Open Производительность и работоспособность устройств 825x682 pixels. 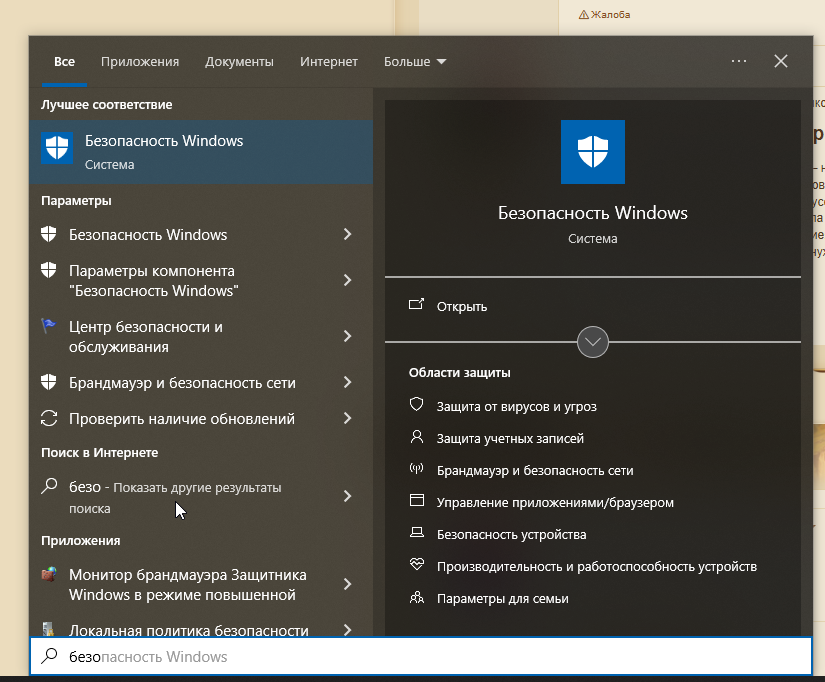[x=597, y=567]
